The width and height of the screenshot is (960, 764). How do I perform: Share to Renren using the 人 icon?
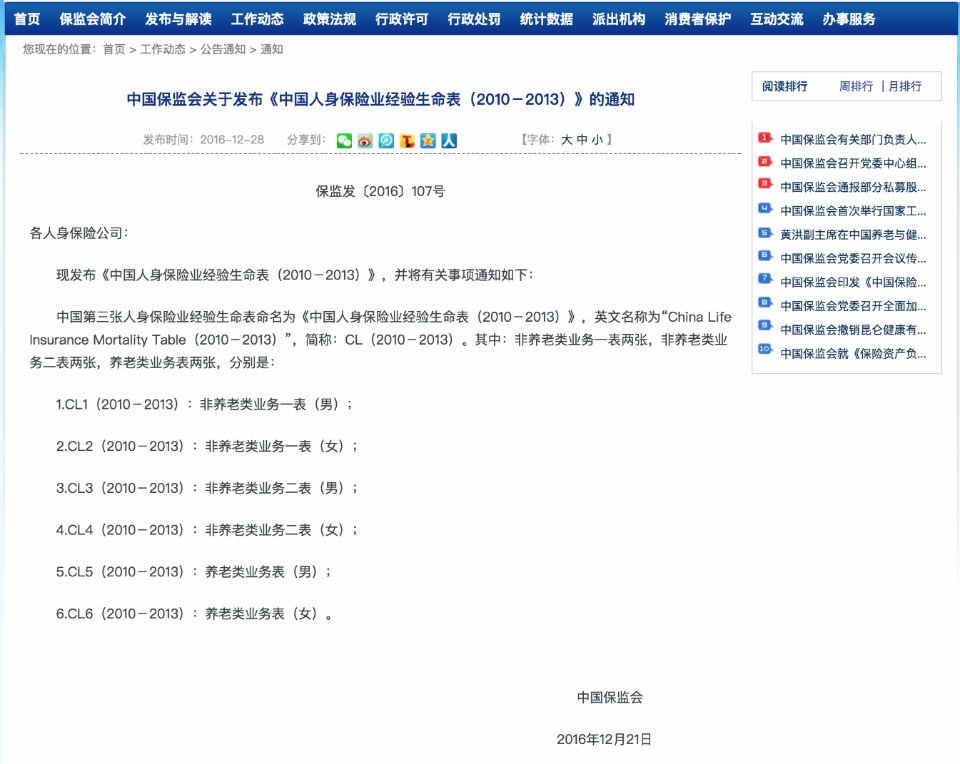point(449,140)
